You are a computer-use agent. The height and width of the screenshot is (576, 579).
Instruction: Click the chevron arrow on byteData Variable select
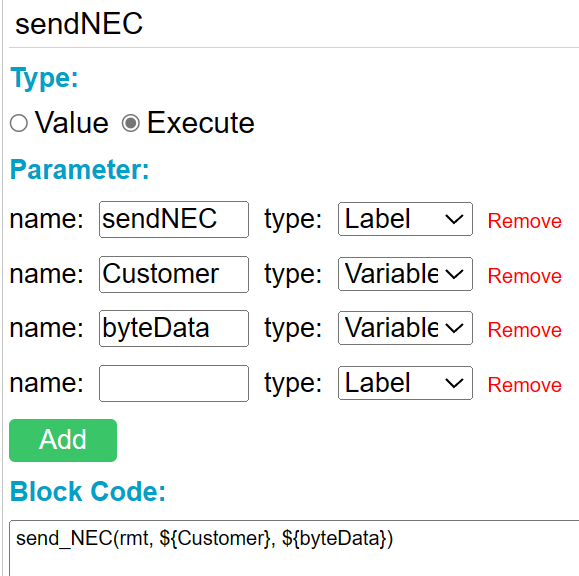(x=454, y=328)
